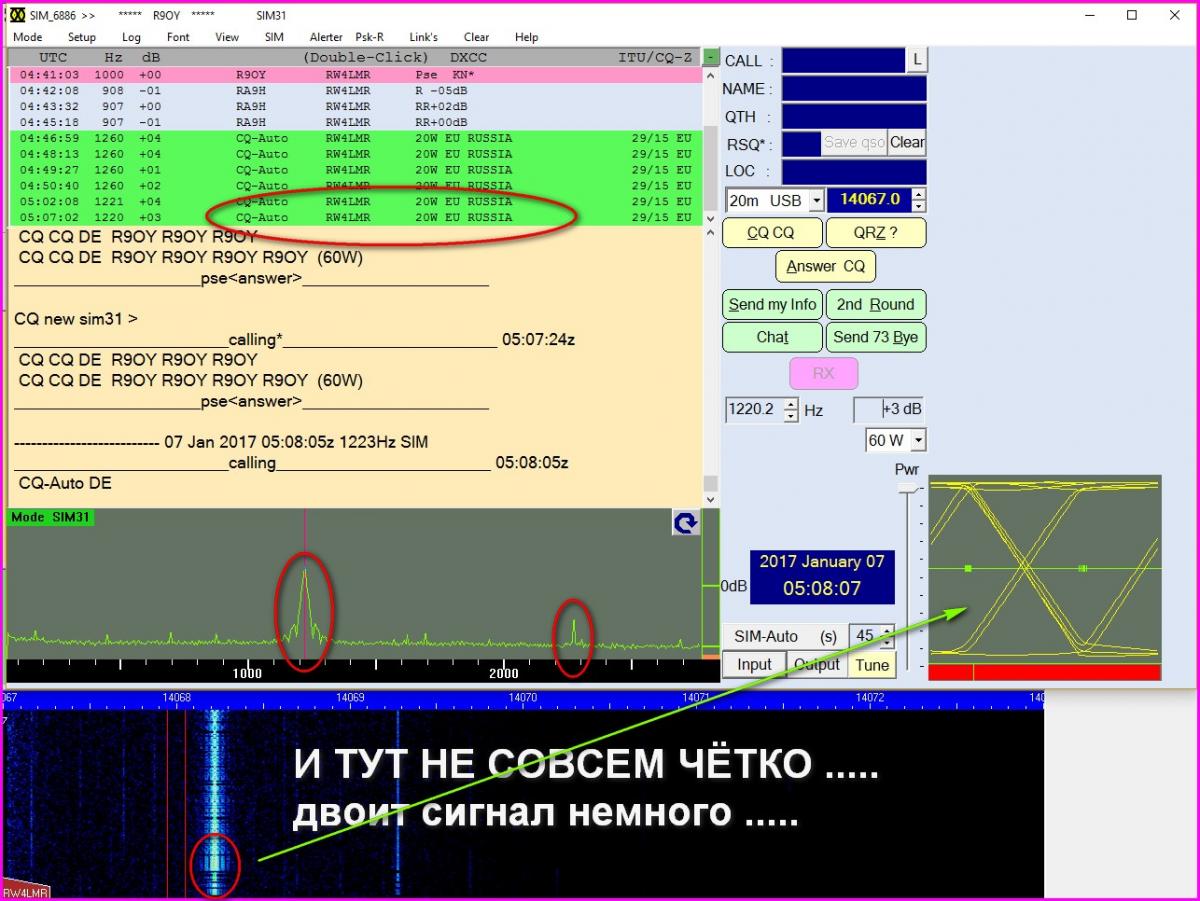Click the blue refresh arrow on spectrum
The width and height of the screenshot is (1200, 901).
click(x=685, y=523)
